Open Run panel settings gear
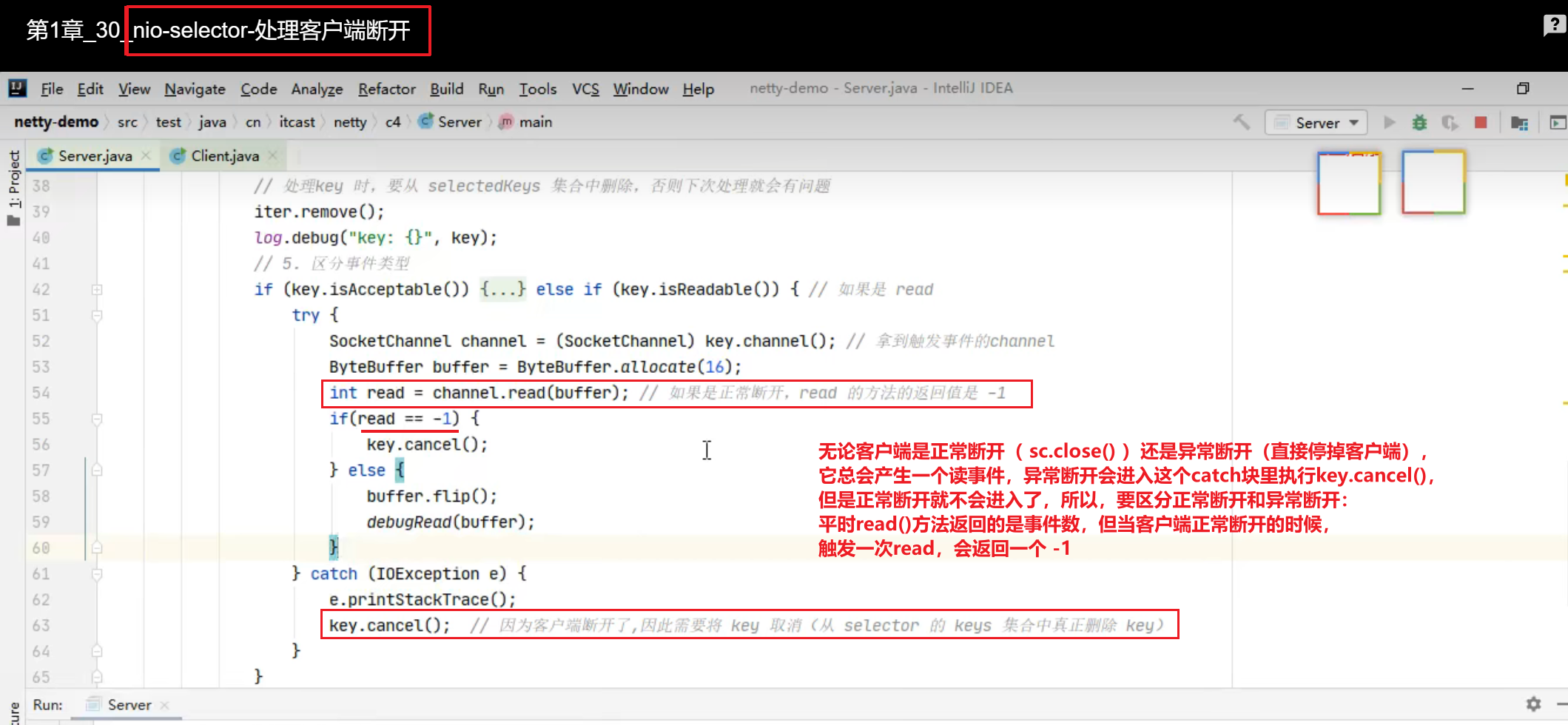Viewport: 1568px width, 725px height. pos(1533,704)
